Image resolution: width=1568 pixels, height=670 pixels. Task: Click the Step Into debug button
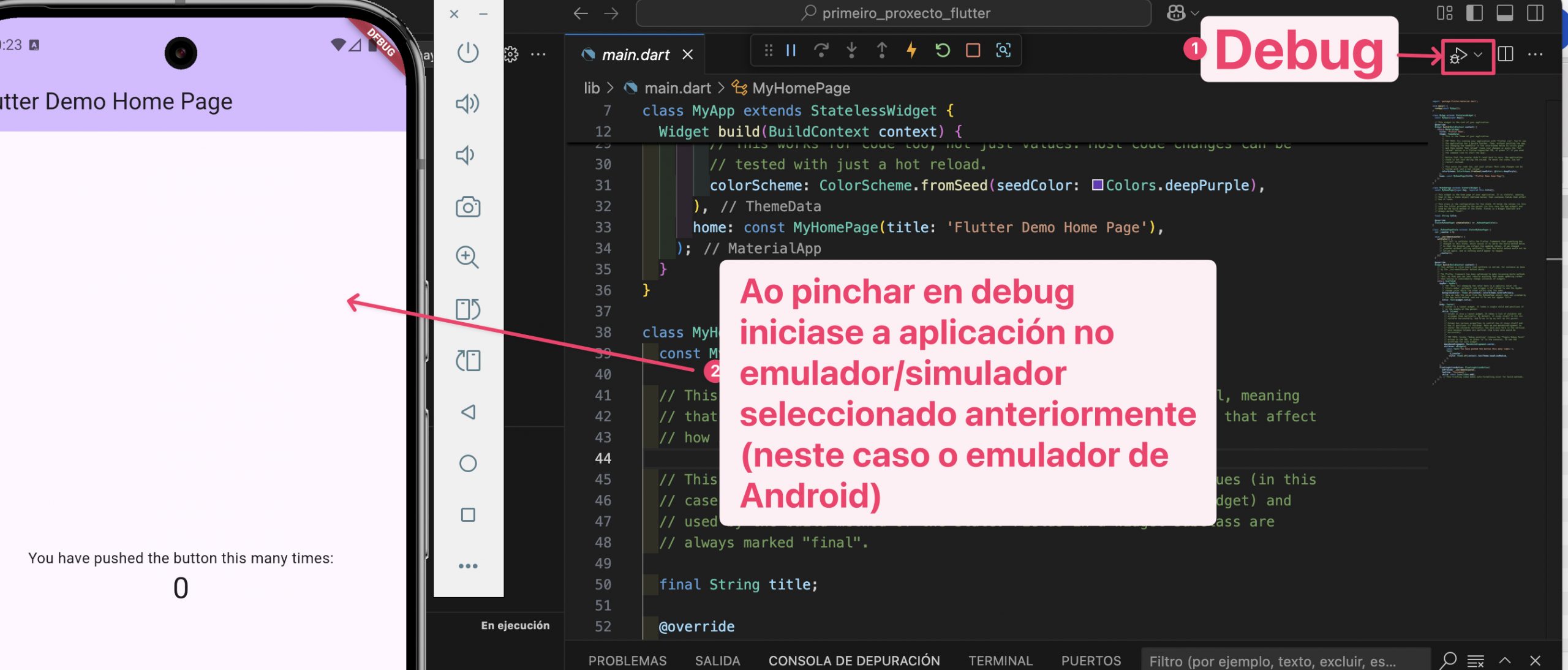coord(851,50)
